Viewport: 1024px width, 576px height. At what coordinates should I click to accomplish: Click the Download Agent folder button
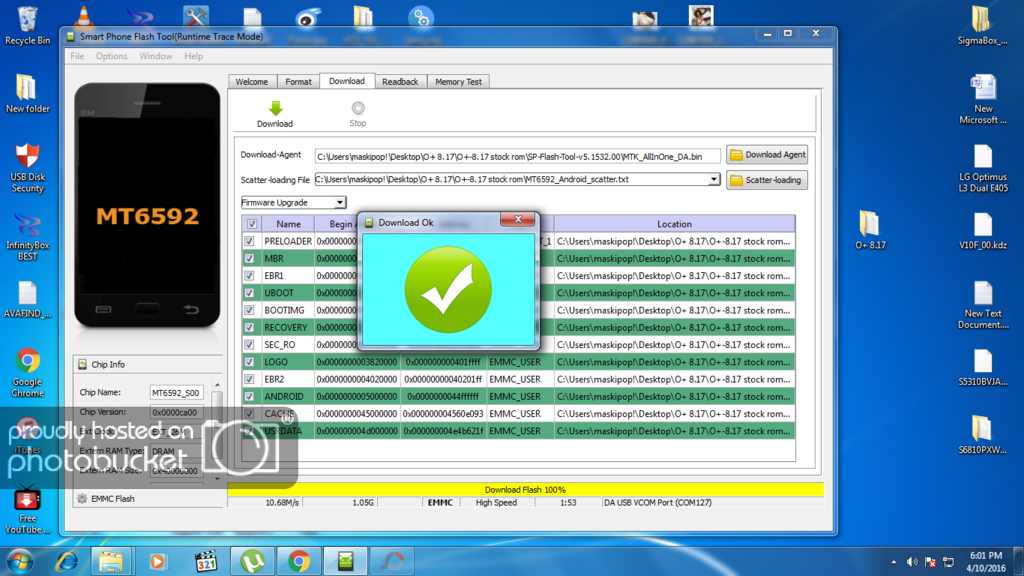[x=767, y=155]
